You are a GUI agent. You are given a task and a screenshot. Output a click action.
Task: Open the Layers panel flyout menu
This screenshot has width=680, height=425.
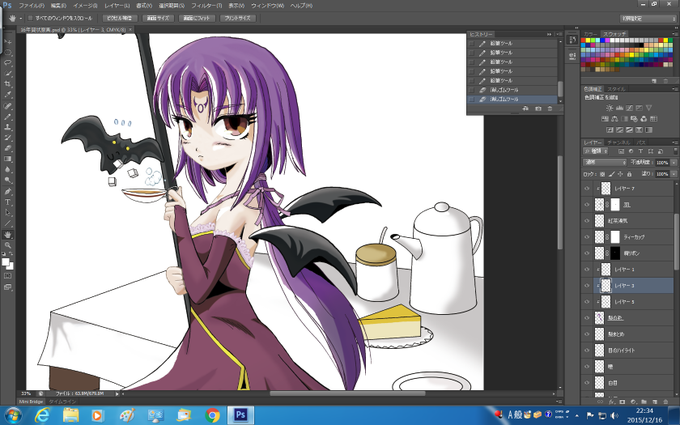coord(676,142)
